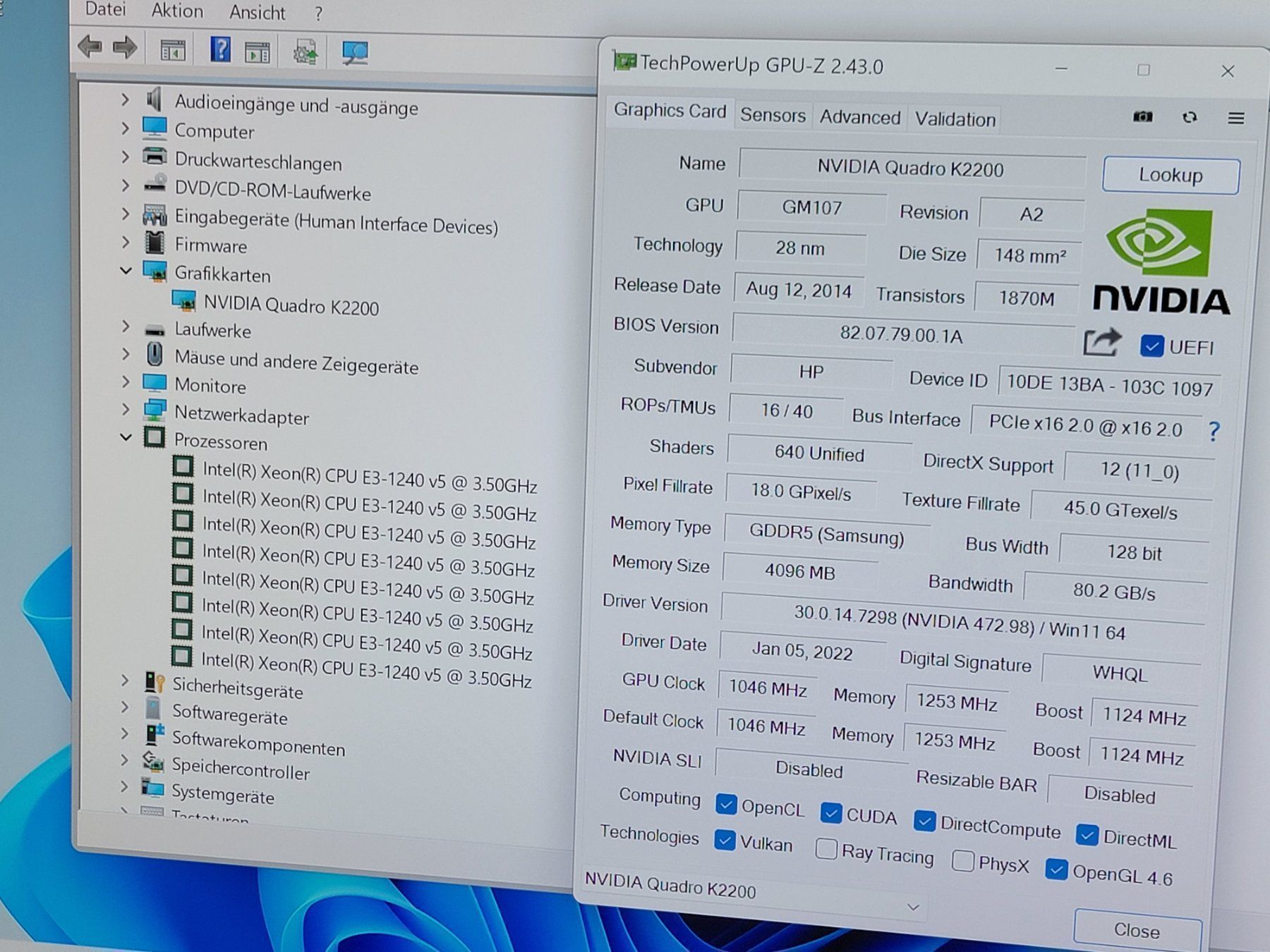The height and width of the screenshot is (952, 1270).
Task: Click the Netzwerkadapter category icon
Action: pyautogui.click(x=154, y=410)
